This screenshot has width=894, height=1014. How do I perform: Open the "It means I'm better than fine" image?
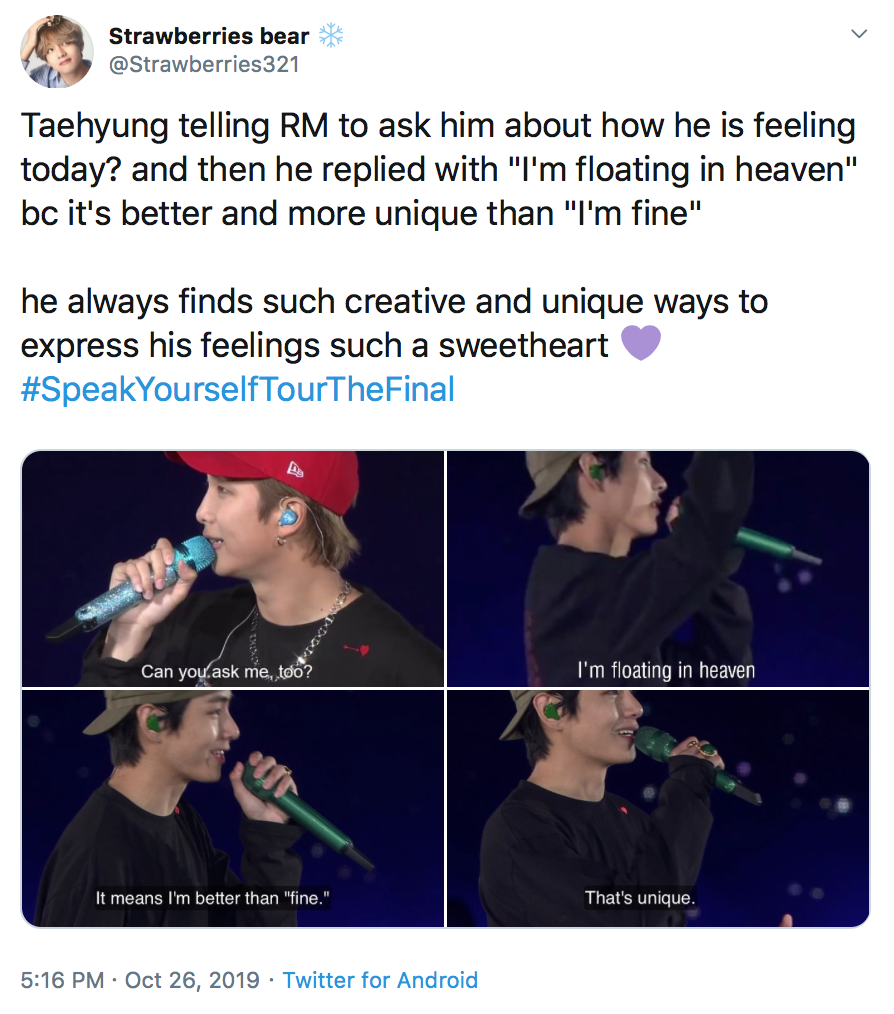[233, 808]
